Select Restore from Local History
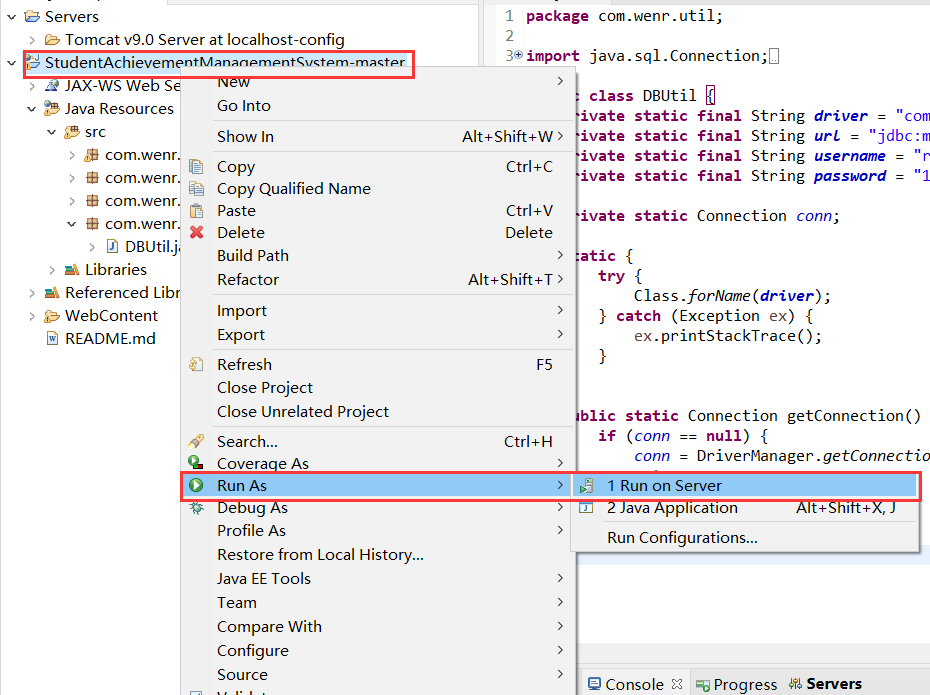Viewport: 930px width, 695px height. 377,554
